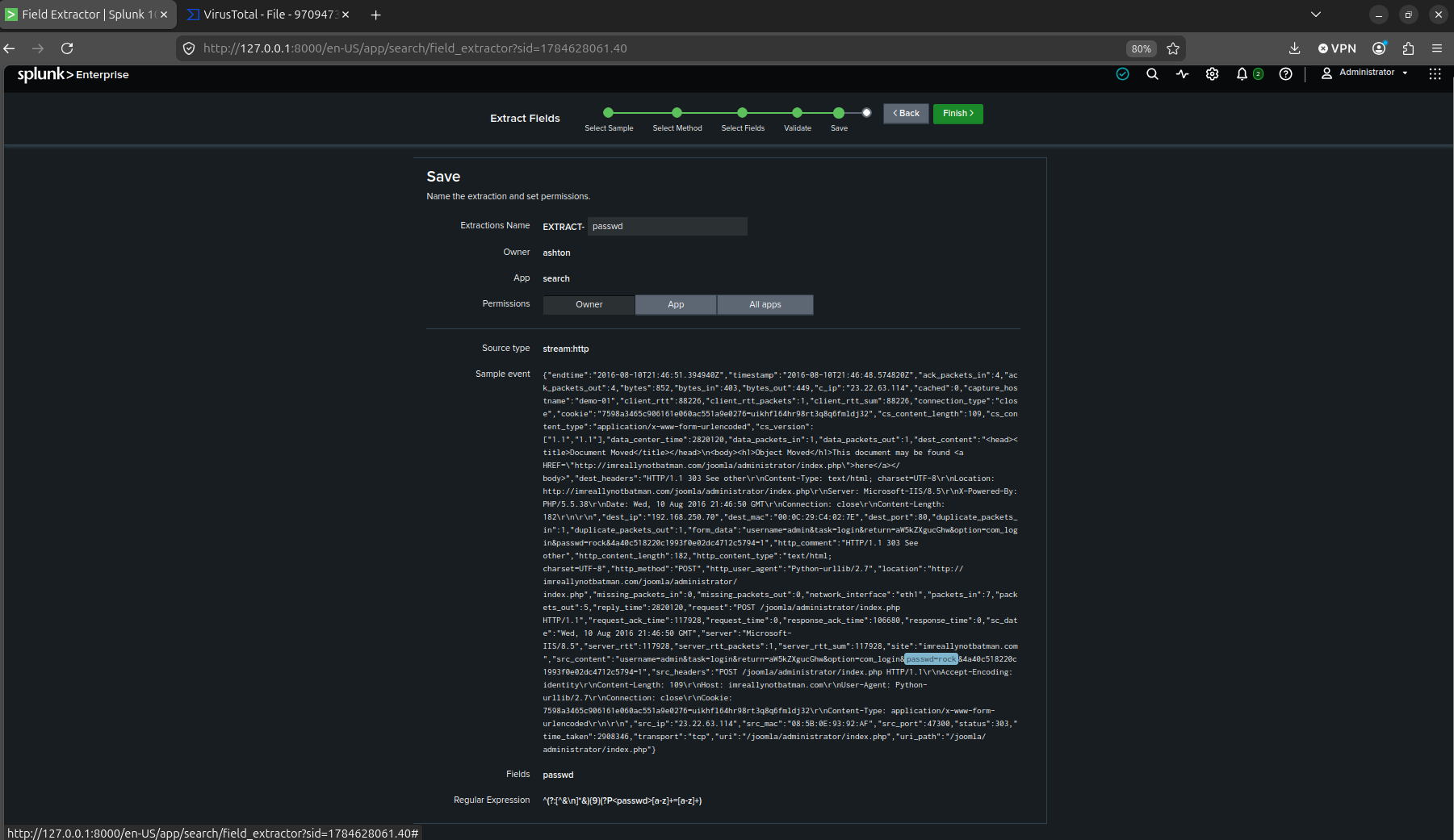Open the activity pulse icon
This screenshot has height=840, width=1454.
[1182, 74]
